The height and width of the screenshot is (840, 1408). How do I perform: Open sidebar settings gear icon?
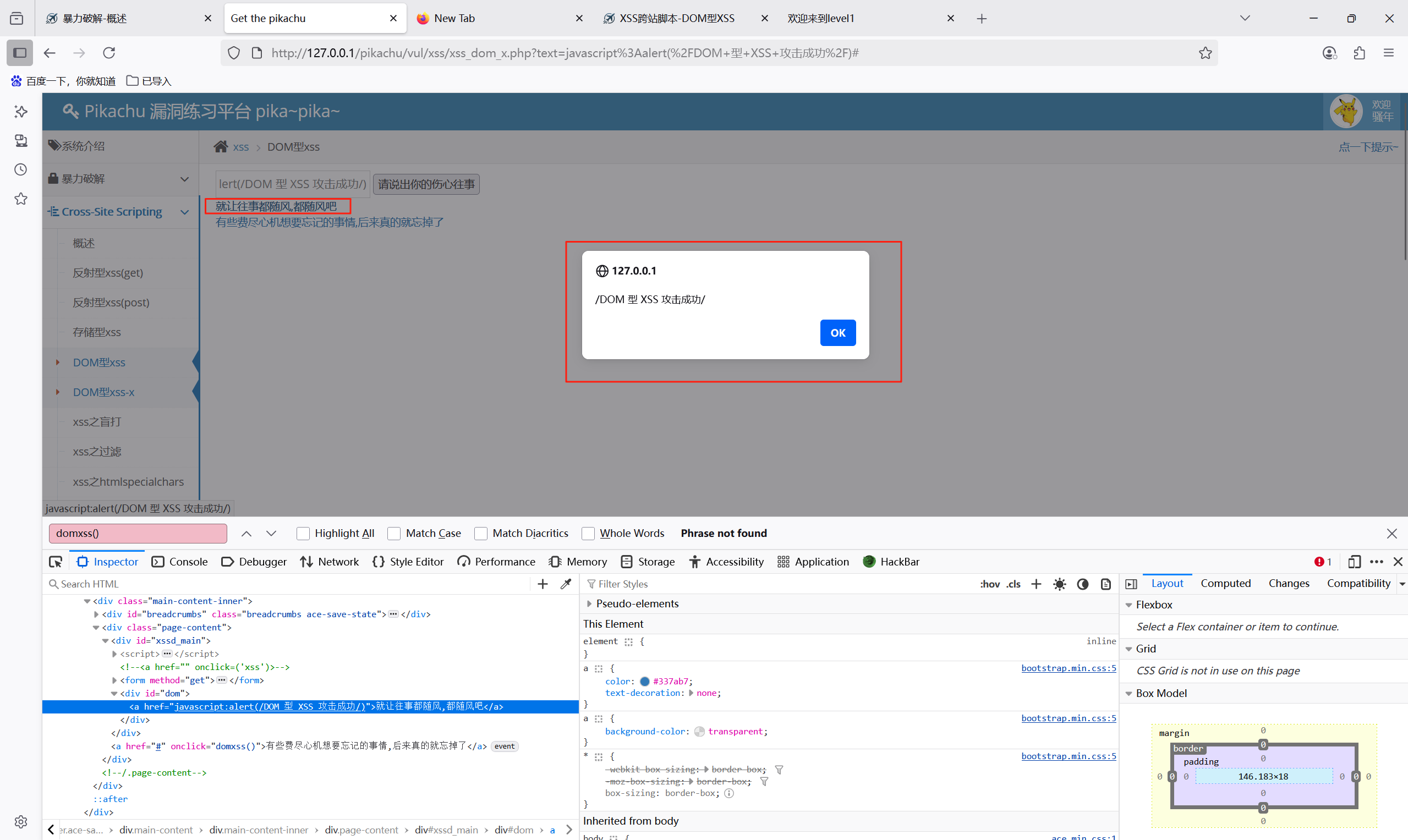[x=21, y=821]
